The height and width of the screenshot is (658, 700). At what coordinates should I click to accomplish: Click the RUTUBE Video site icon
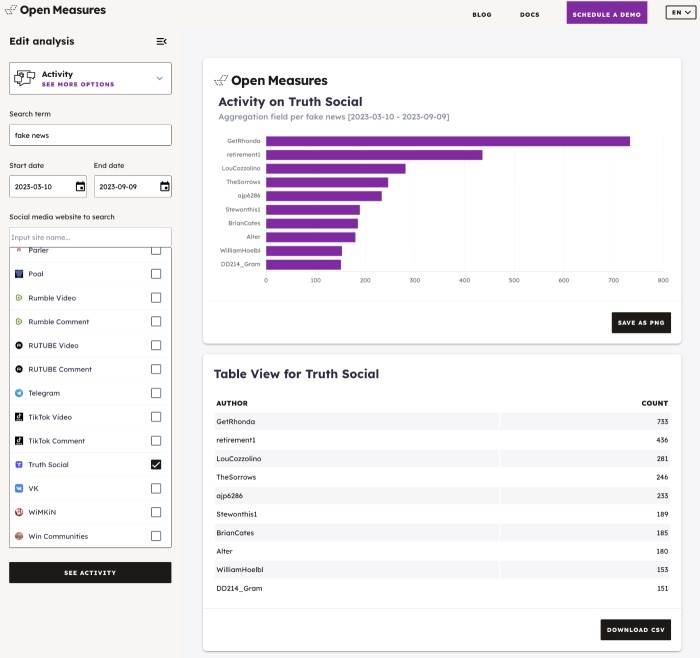19,345
